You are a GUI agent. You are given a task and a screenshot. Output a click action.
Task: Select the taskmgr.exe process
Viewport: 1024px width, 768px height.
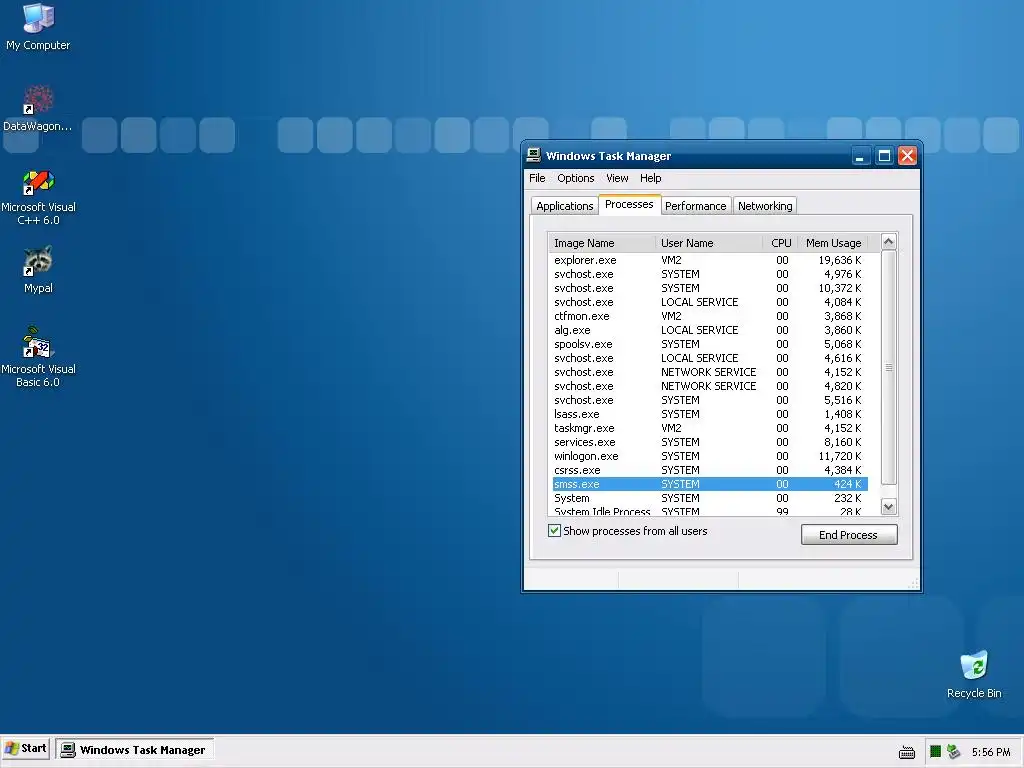click(x=709, y=428)
